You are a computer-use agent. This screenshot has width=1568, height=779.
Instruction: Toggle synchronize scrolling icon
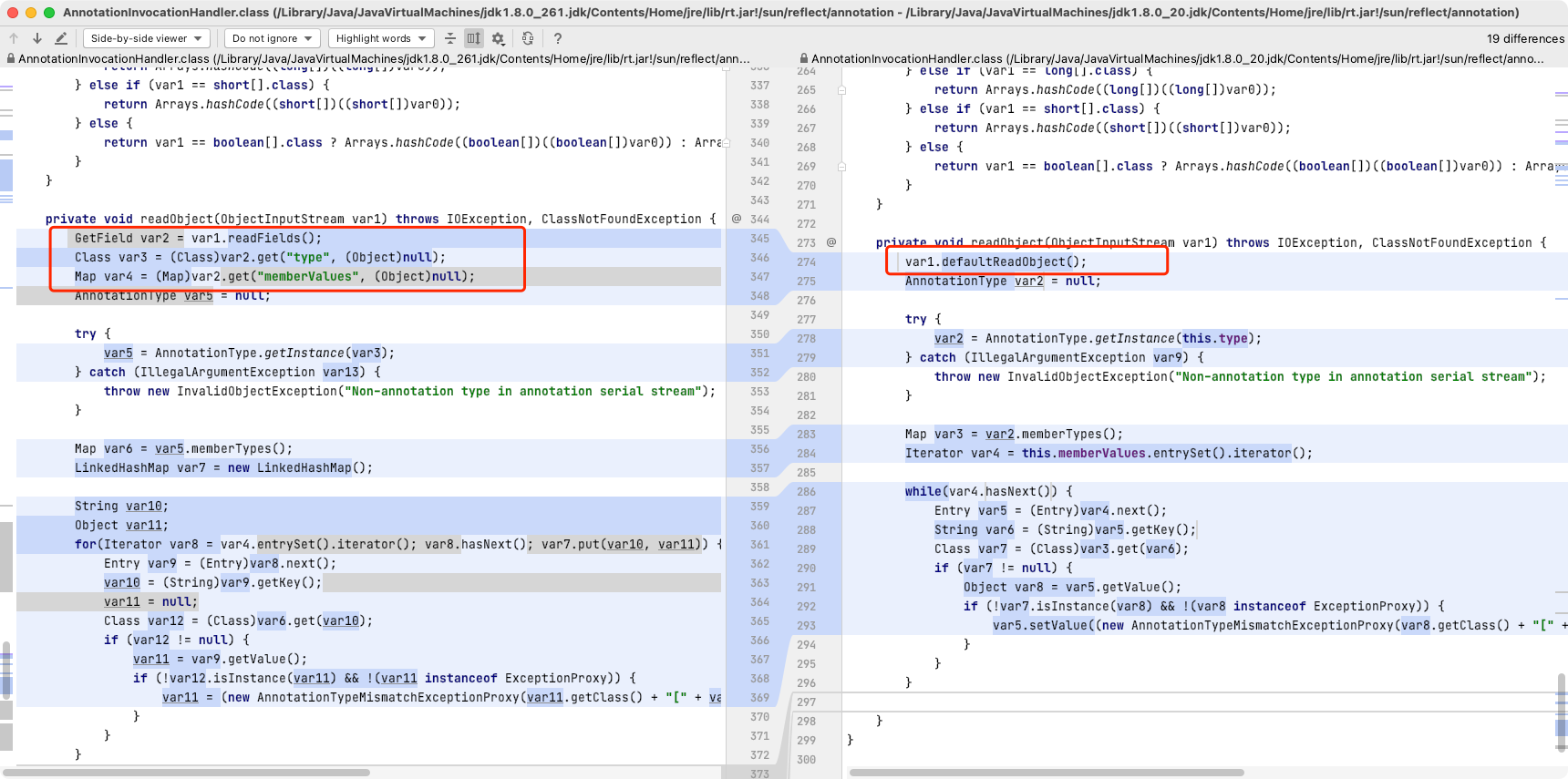coord(473,38)
